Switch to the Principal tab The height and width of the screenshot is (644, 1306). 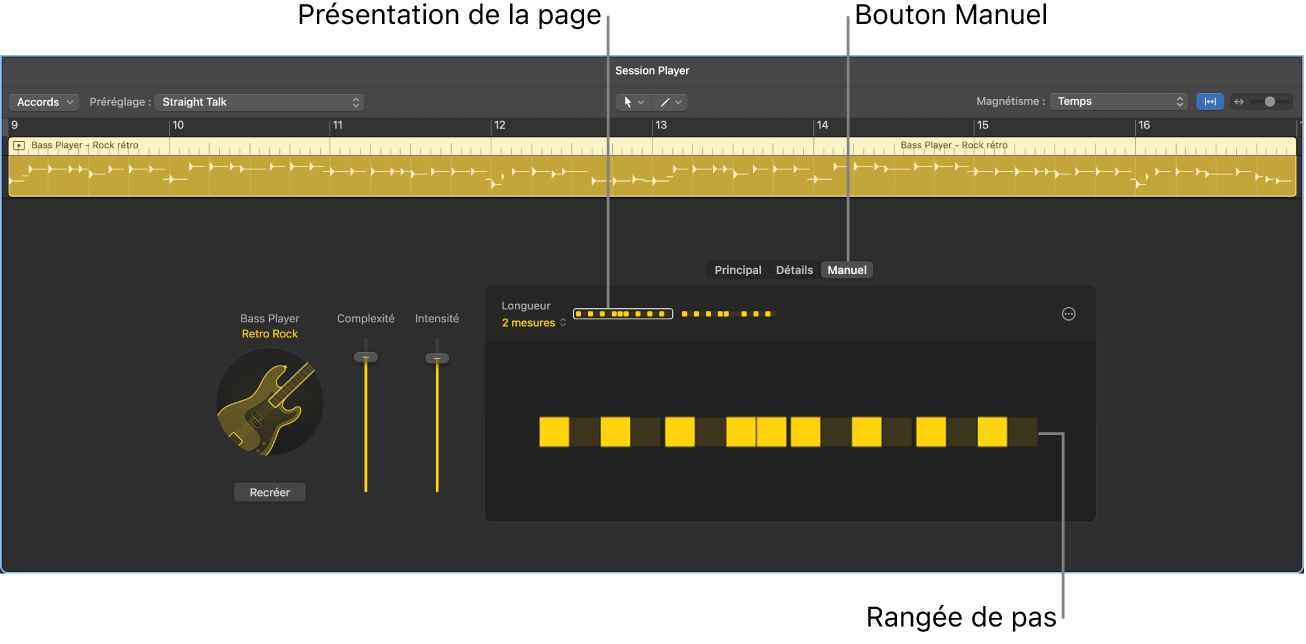click(x=737, y=269)
